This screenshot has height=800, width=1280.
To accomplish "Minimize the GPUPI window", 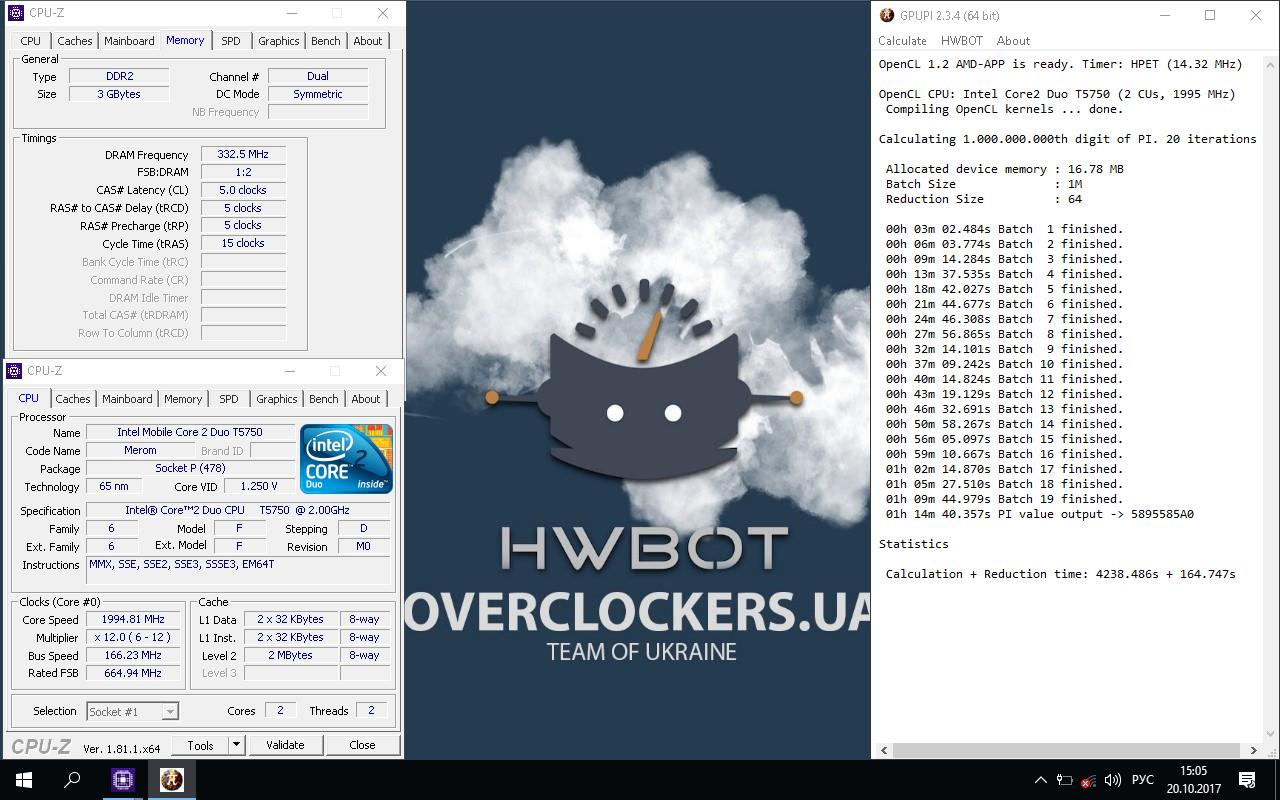I will coord(1164,15).
